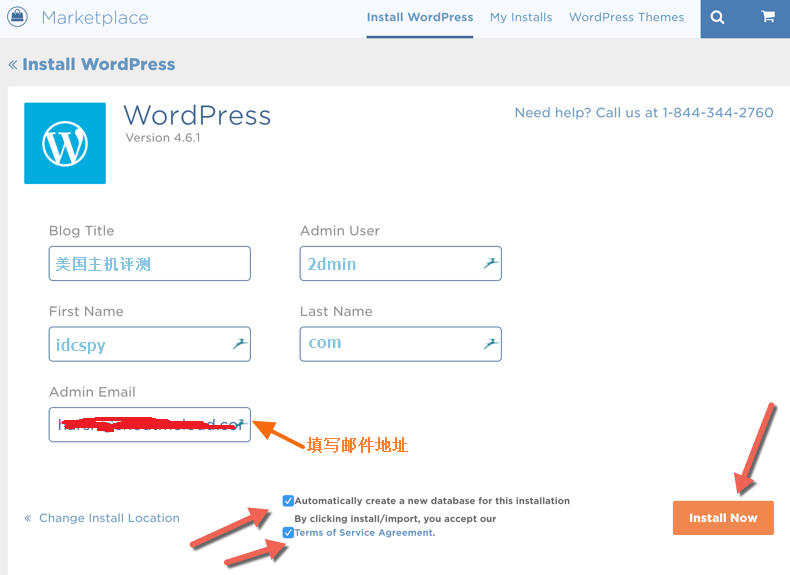The image size is (790, 575).
Task: Click autofill icon in First Name field
Action: (240, 343)
